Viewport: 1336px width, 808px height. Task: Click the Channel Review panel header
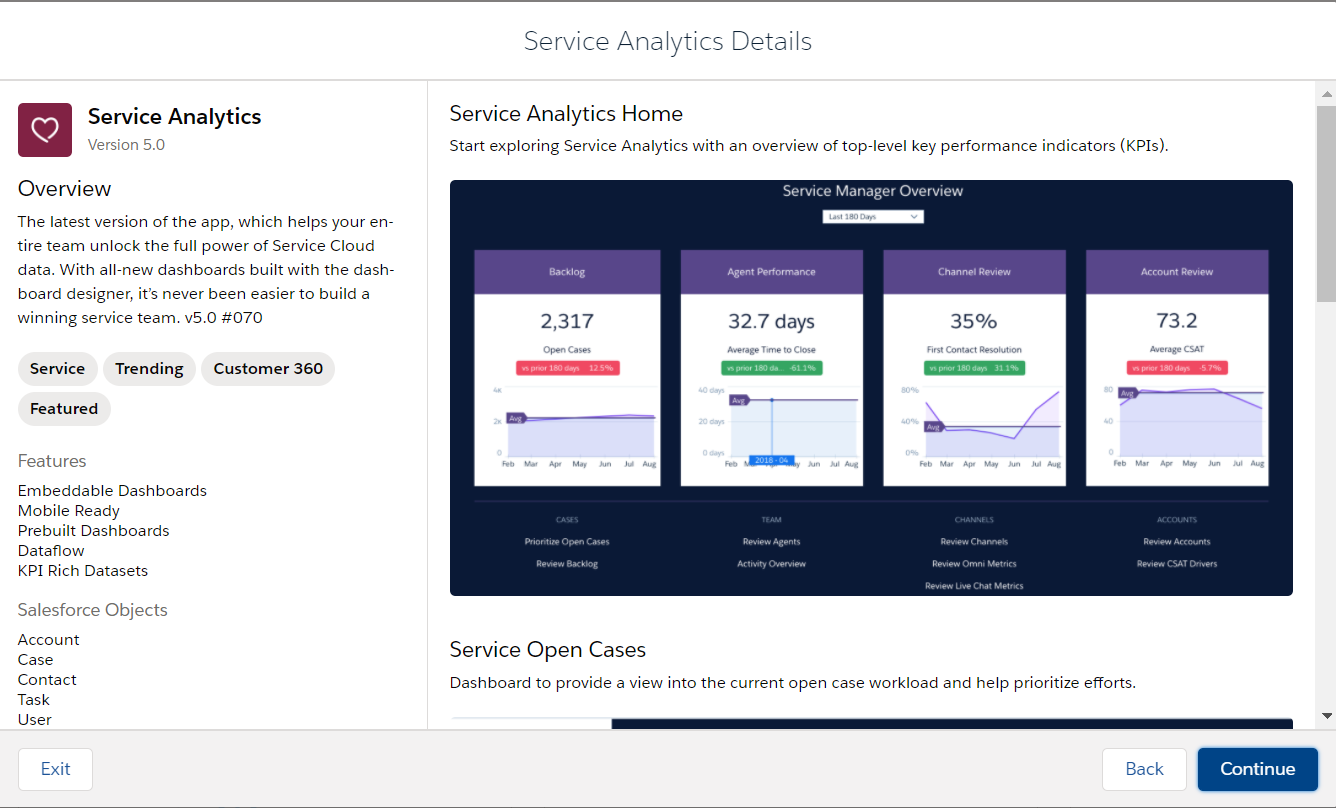tap(974, 272)
